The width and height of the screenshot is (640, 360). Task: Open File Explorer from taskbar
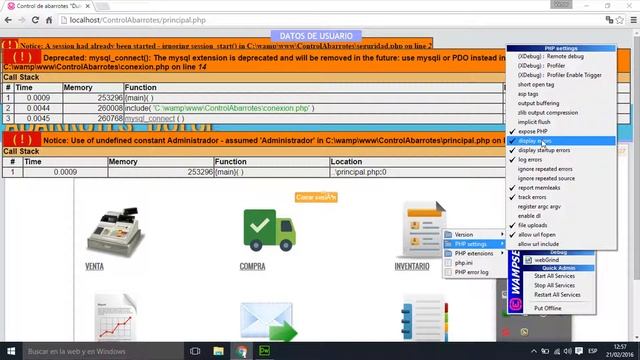pos(218,351)
